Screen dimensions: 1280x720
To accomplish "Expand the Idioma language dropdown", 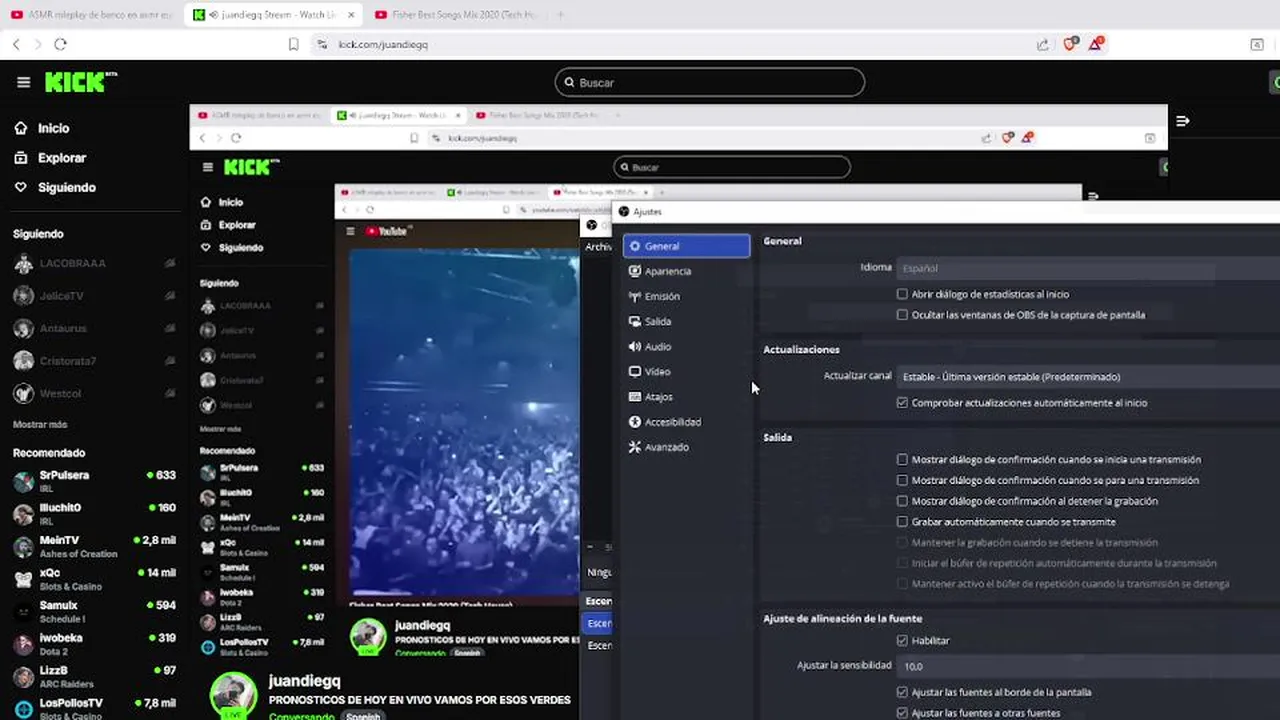I will coord(1088,268).
